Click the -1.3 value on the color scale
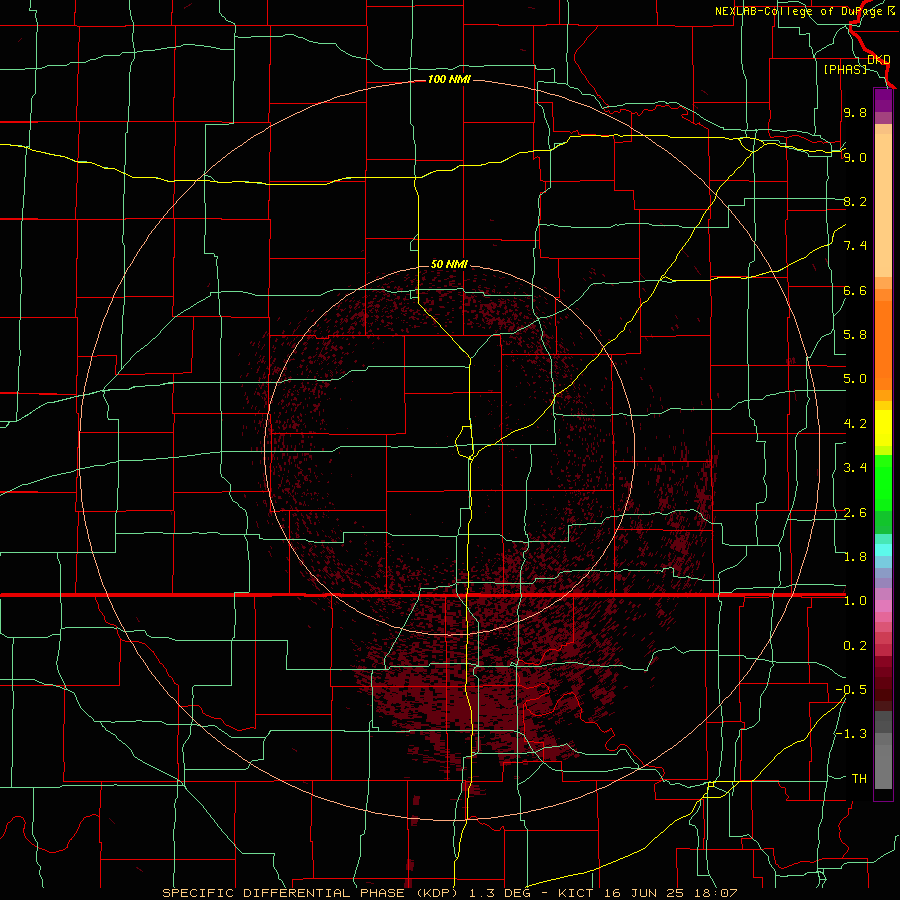This screenshot has height=900, width=900. click(x=851, y=734)
